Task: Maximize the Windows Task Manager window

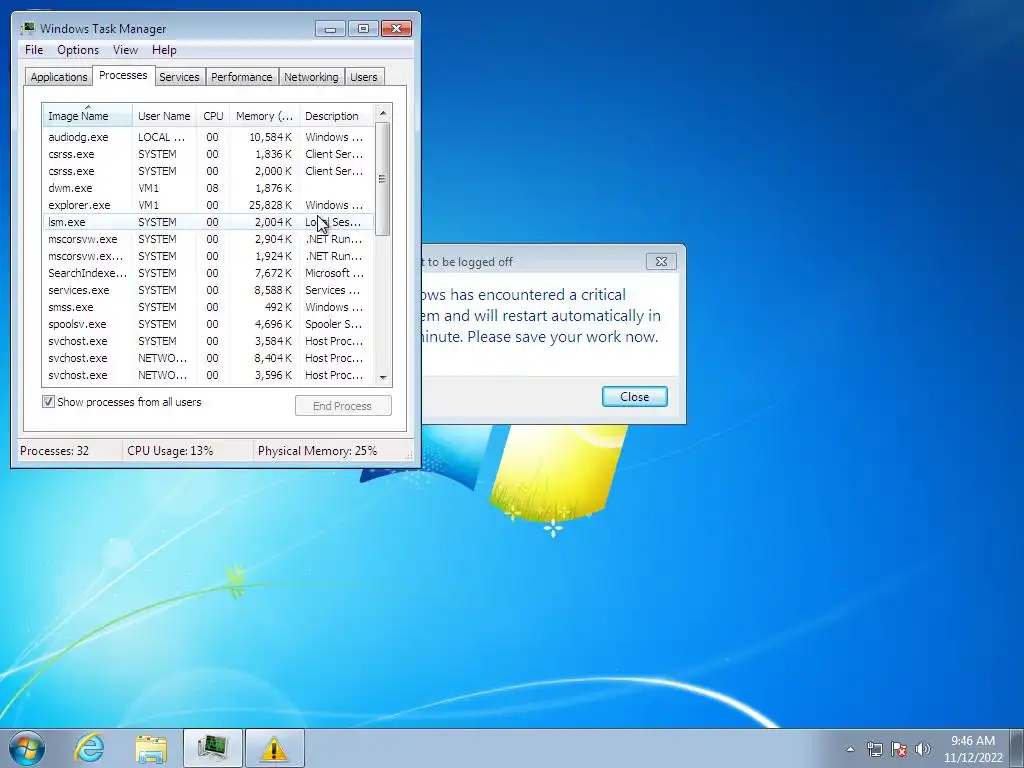Action: (x=363, y=29)
